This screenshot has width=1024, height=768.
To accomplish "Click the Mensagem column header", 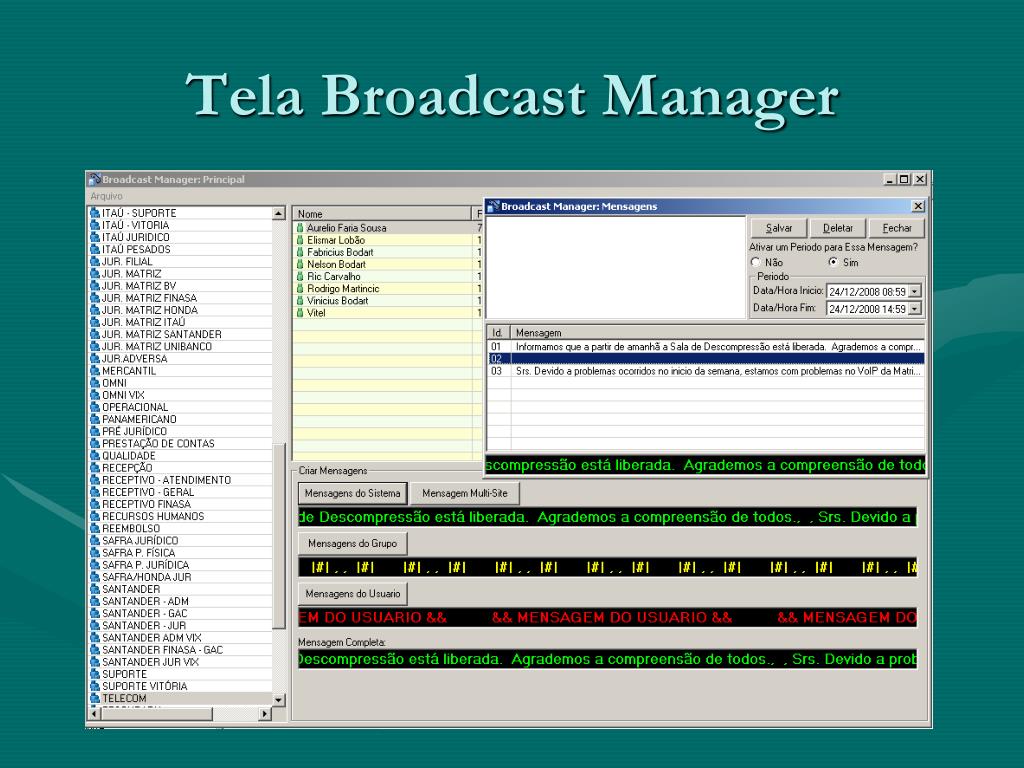I will tap(717, 332).
